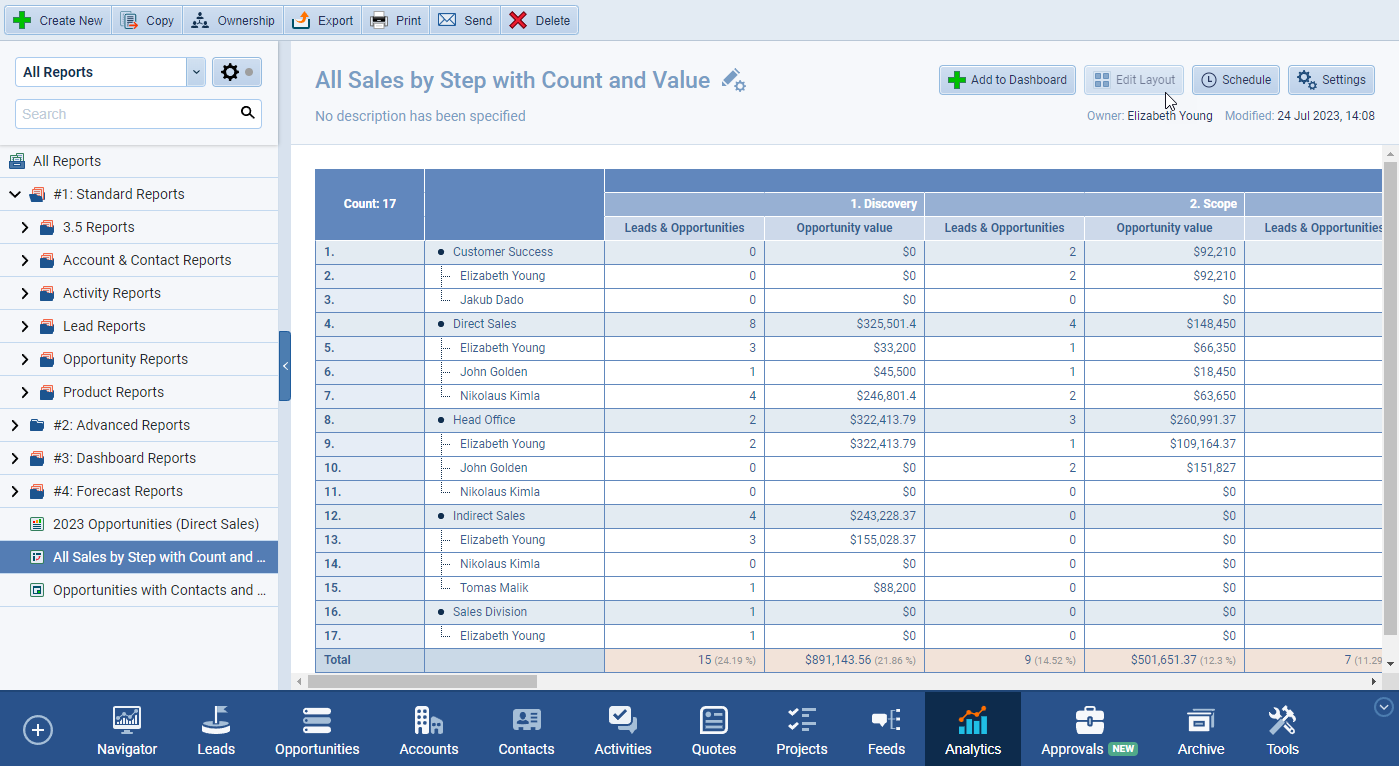Open the Opportunities module
The width and height of the screenshot is (1399, 766).
(317, 730)
